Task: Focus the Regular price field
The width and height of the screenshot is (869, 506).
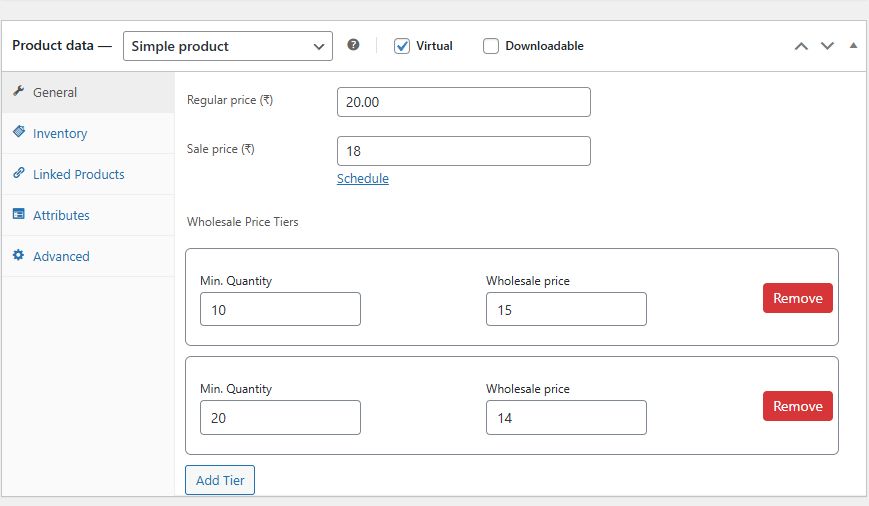Action: pos(464,102)
